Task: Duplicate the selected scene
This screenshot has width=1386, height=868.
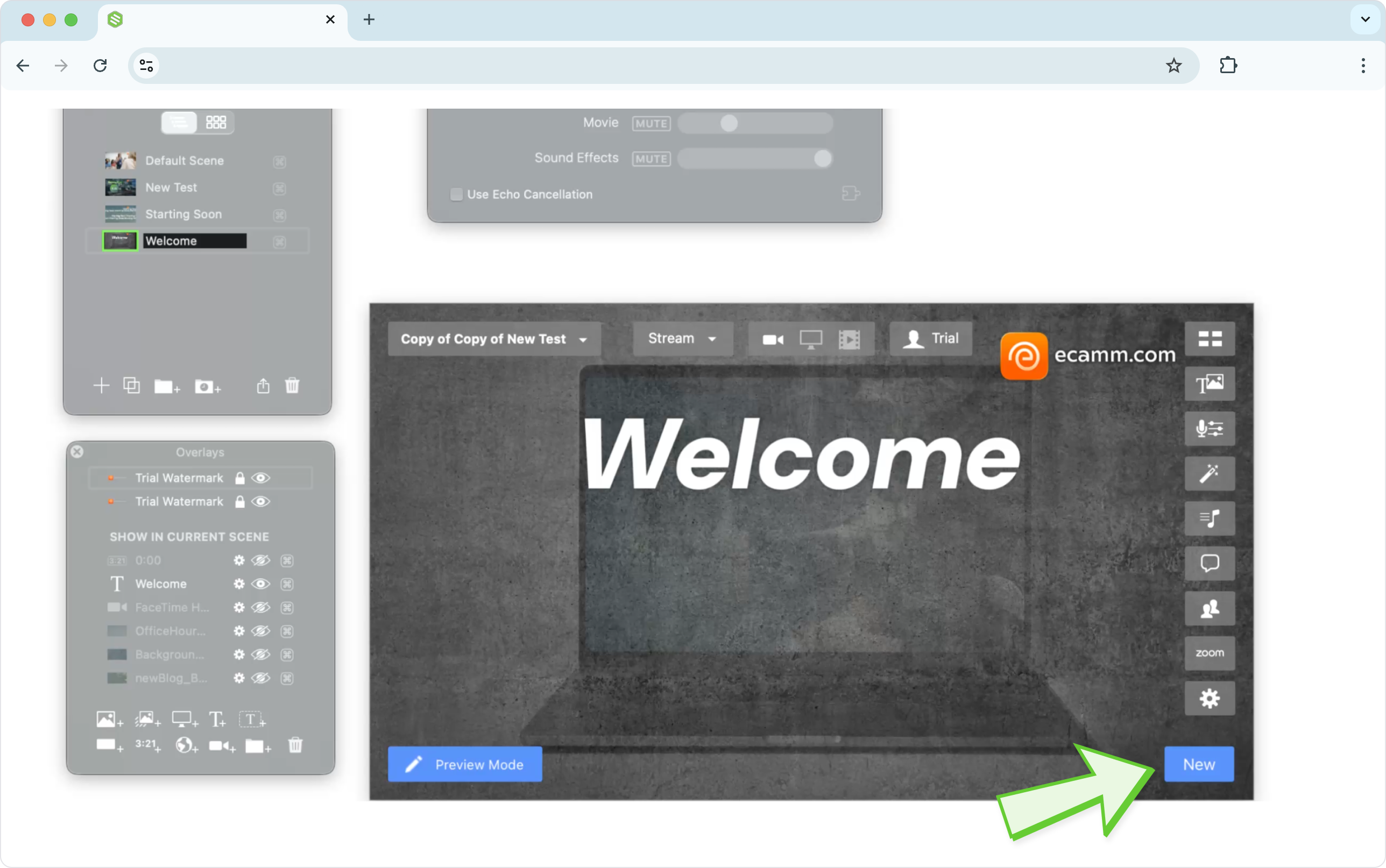Action: pyautogui.click(x=131, y=385)
